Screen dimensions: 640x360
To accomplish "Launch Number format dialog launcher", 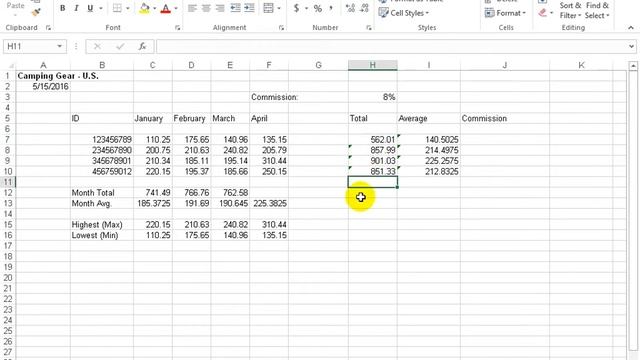I will pos(369,28).
